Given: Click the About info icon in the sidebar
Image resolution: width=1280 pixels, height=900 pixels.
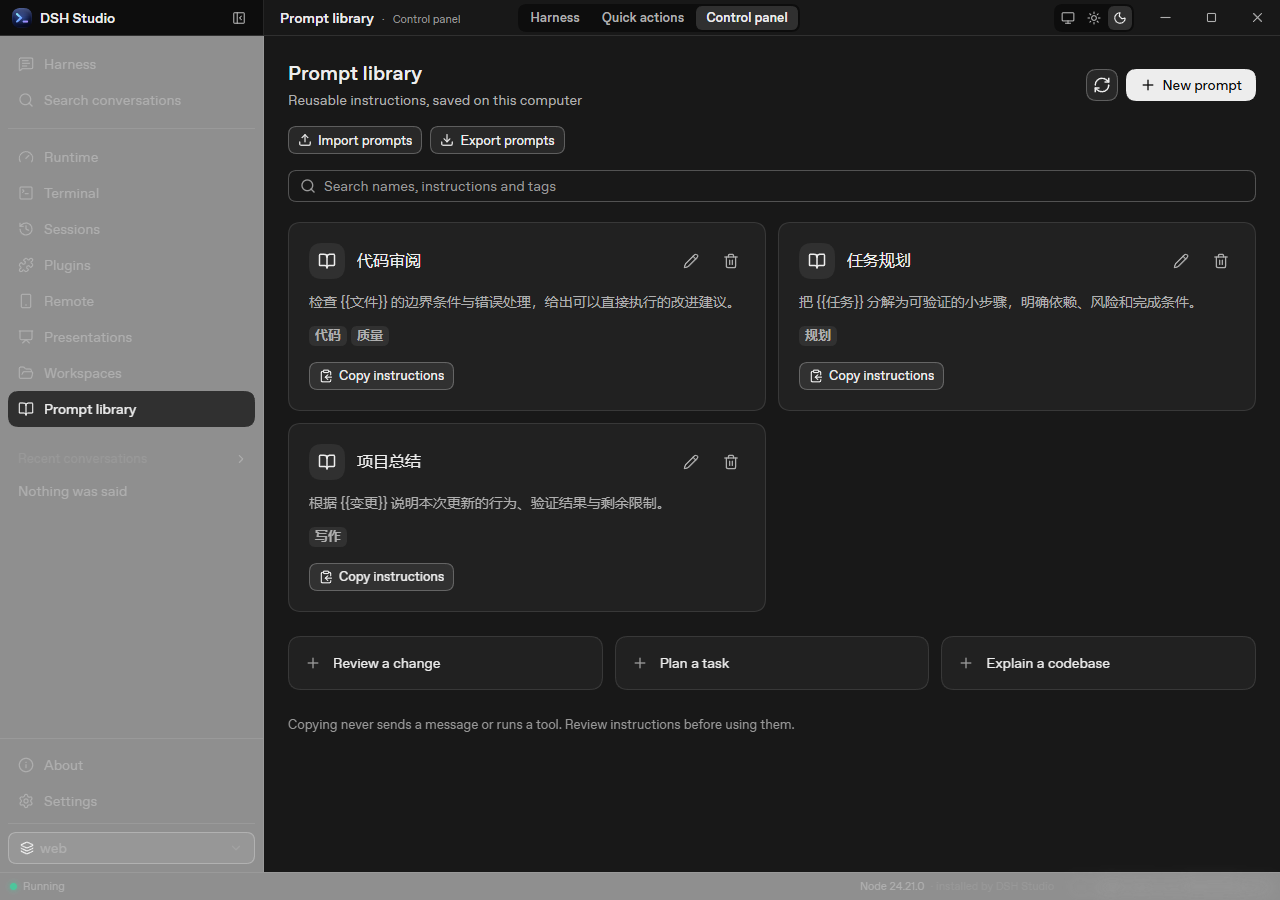Looking at the screenshot, I should [26, 765].
